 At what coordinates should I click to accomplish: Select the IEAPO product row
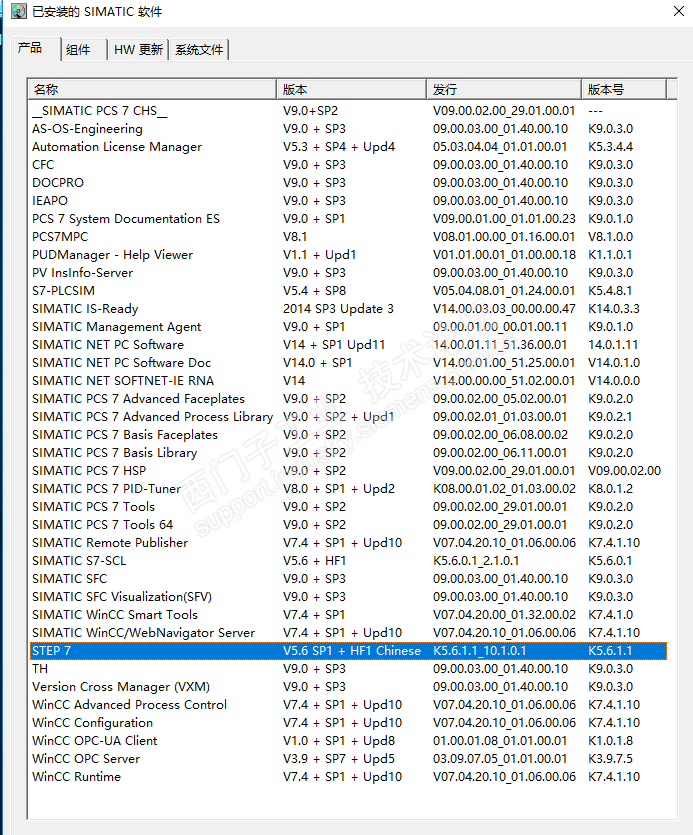pyautogui.click(x=348, y=201)
